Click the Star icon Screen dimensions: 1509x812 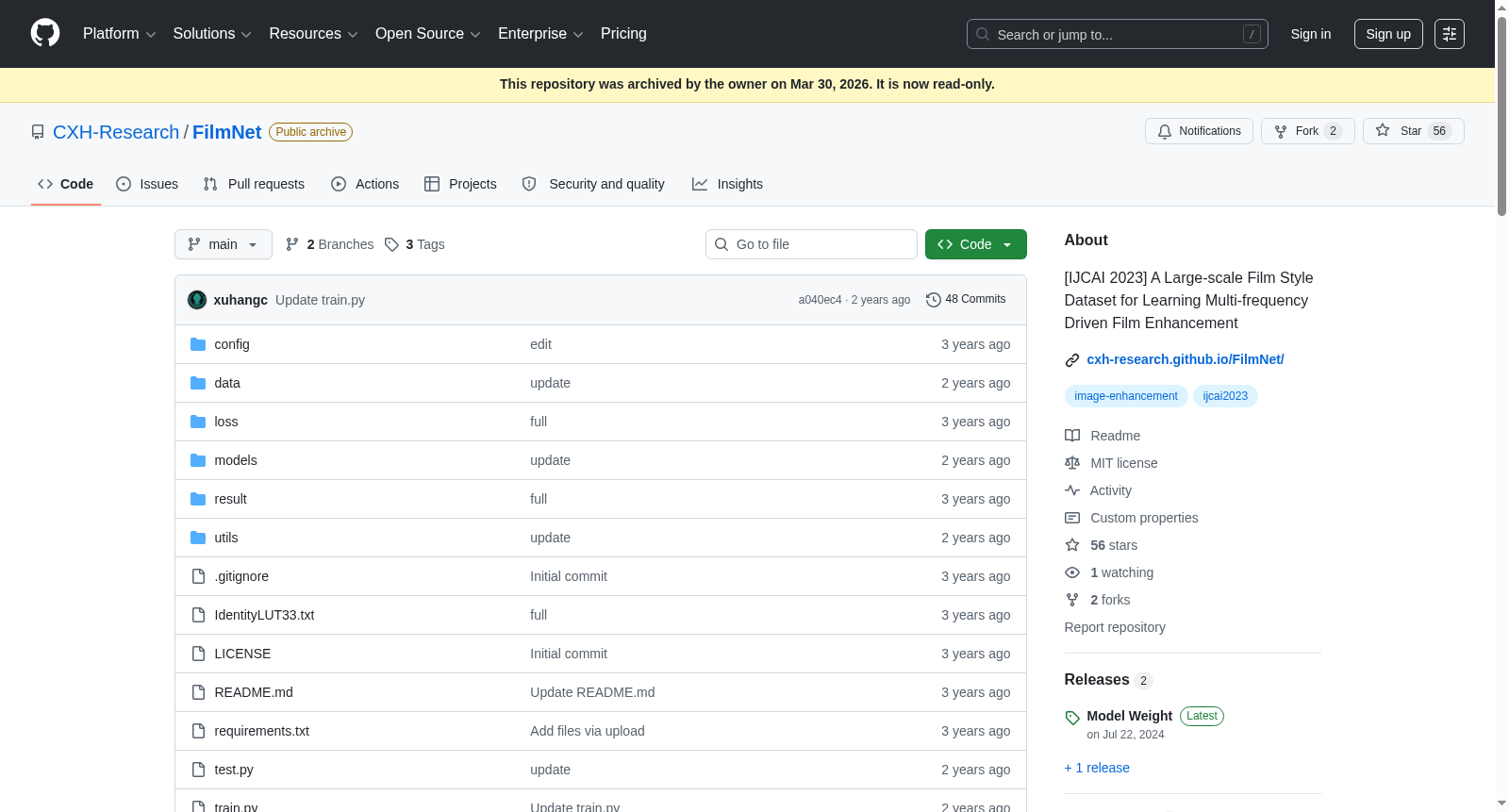pyautogui.click(x=1383, y=130)
